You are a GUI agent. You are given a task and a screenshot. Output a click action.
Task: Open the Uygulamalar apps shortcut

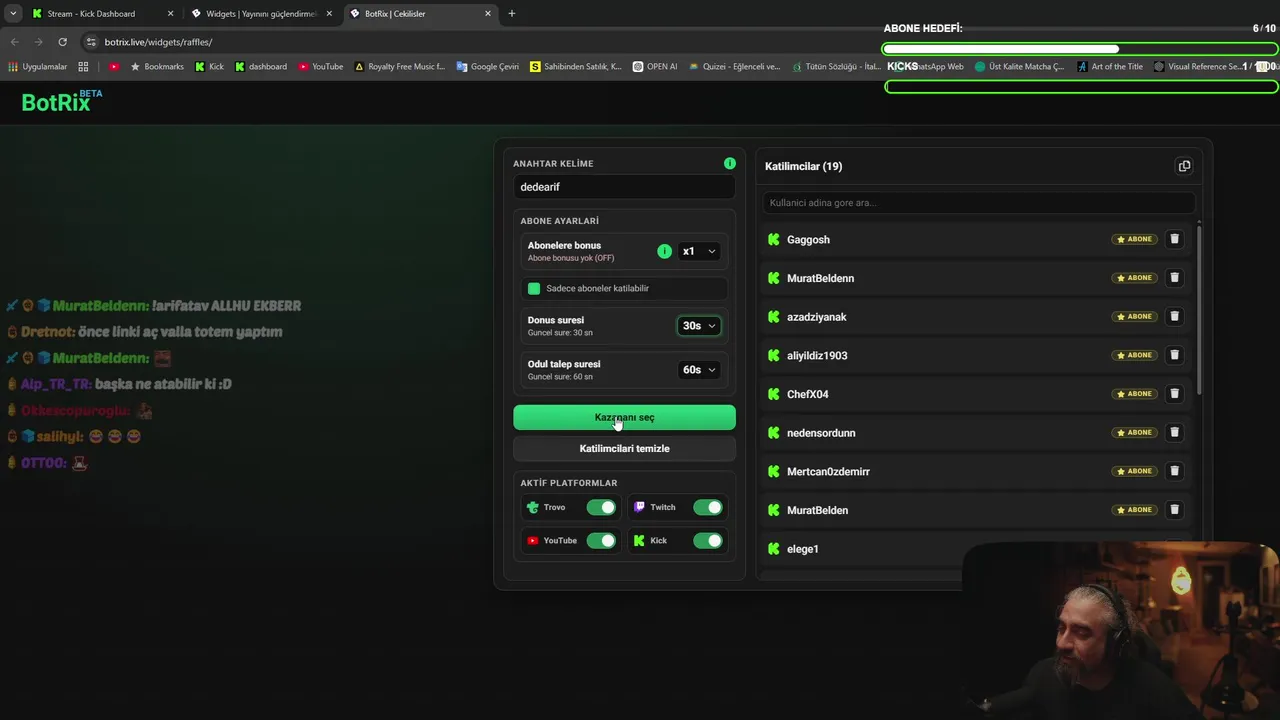coord(38,67)
